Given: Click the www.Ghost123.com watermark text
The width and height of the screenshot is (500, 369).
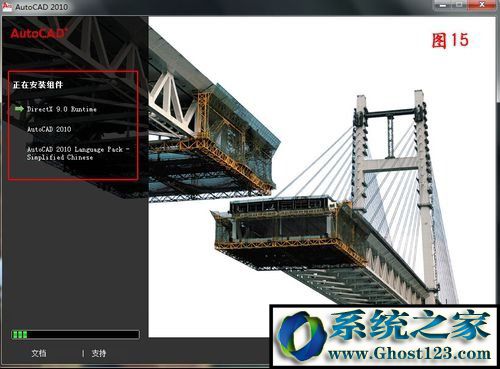Looking at the screenshot, I should 409,353.
